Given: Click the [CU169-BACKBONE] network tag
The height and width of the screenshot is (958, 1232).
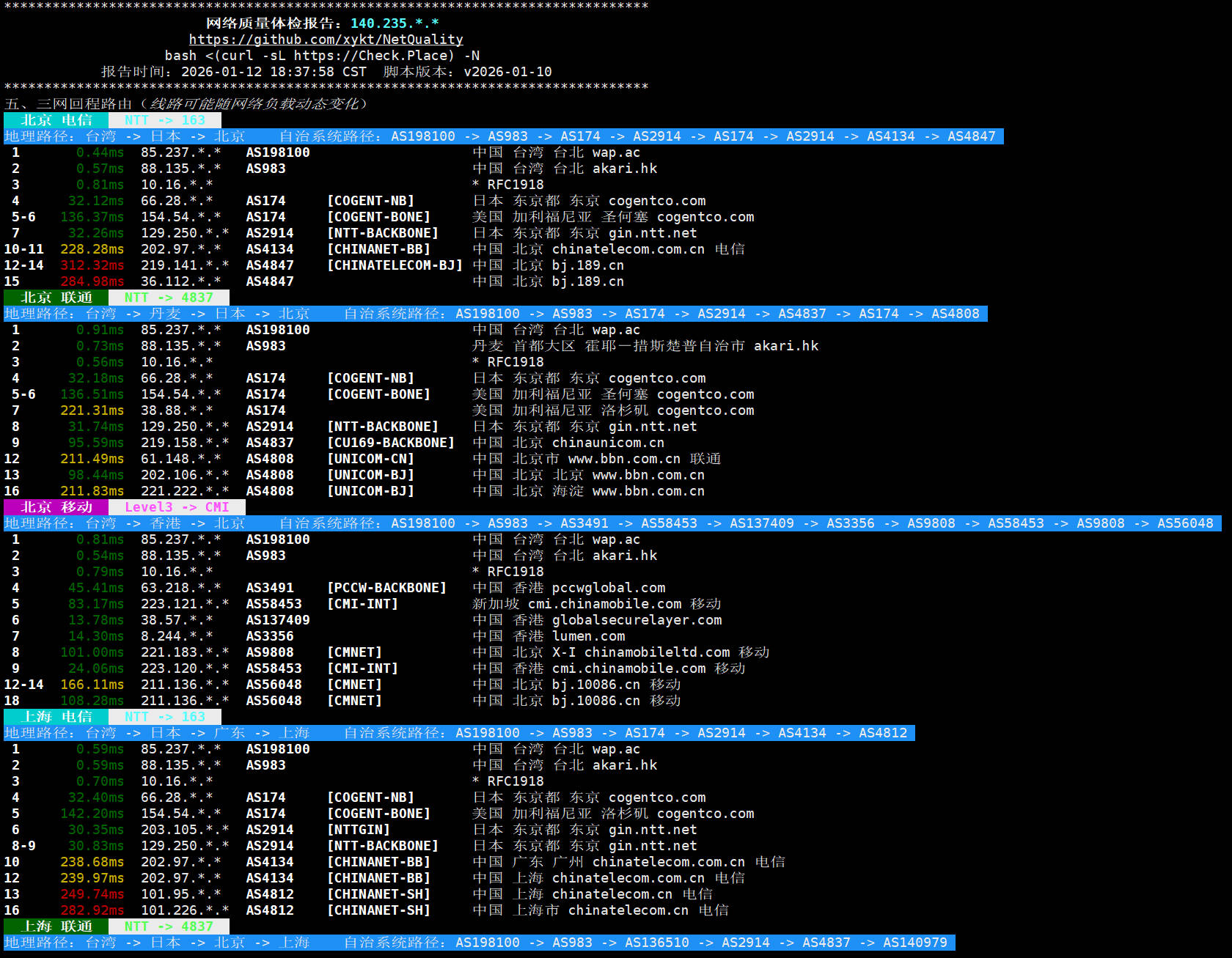Looking at the screenshot, I should 390,443.
